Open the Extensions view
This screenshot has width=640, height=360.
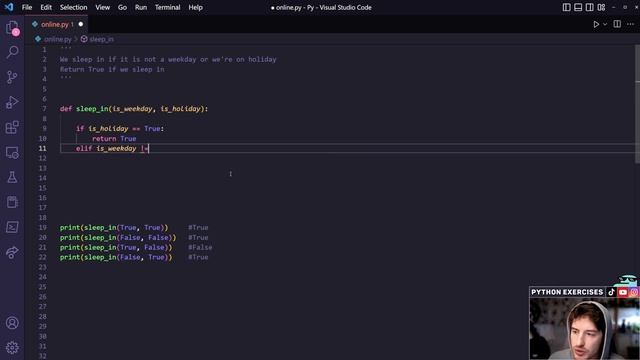click(x=12, y=127)
